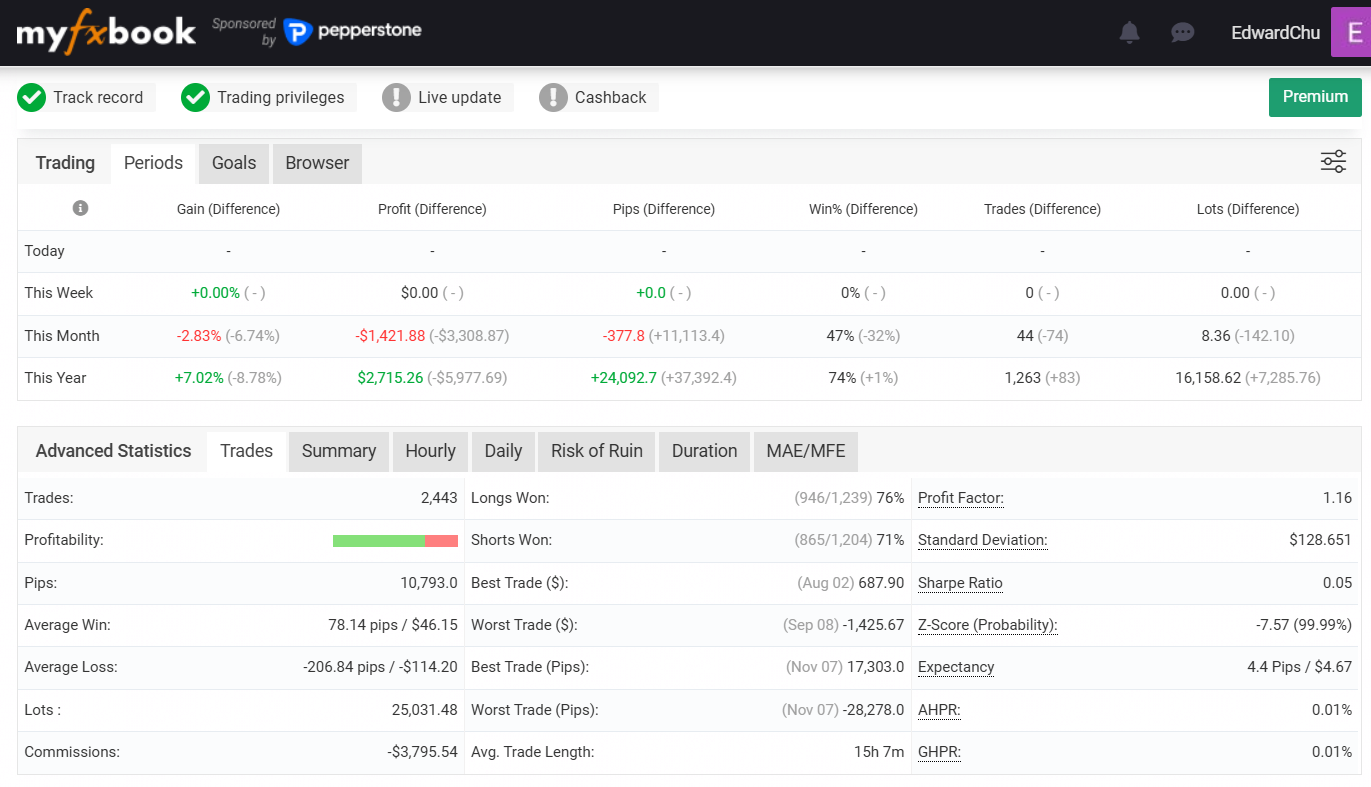
Task: Click the Live update warning icon
Action: click(x=397, y=97)
